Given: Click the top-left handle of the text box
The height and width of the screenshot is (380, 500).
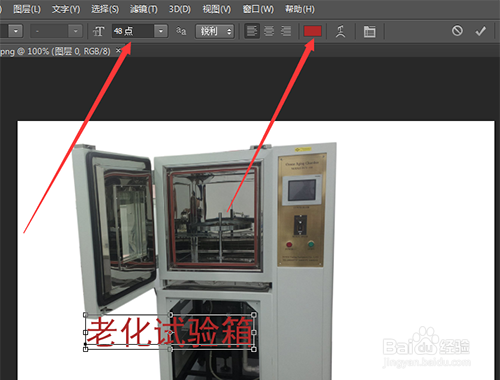Looking at the screenshot, I should tap(85, 315).
